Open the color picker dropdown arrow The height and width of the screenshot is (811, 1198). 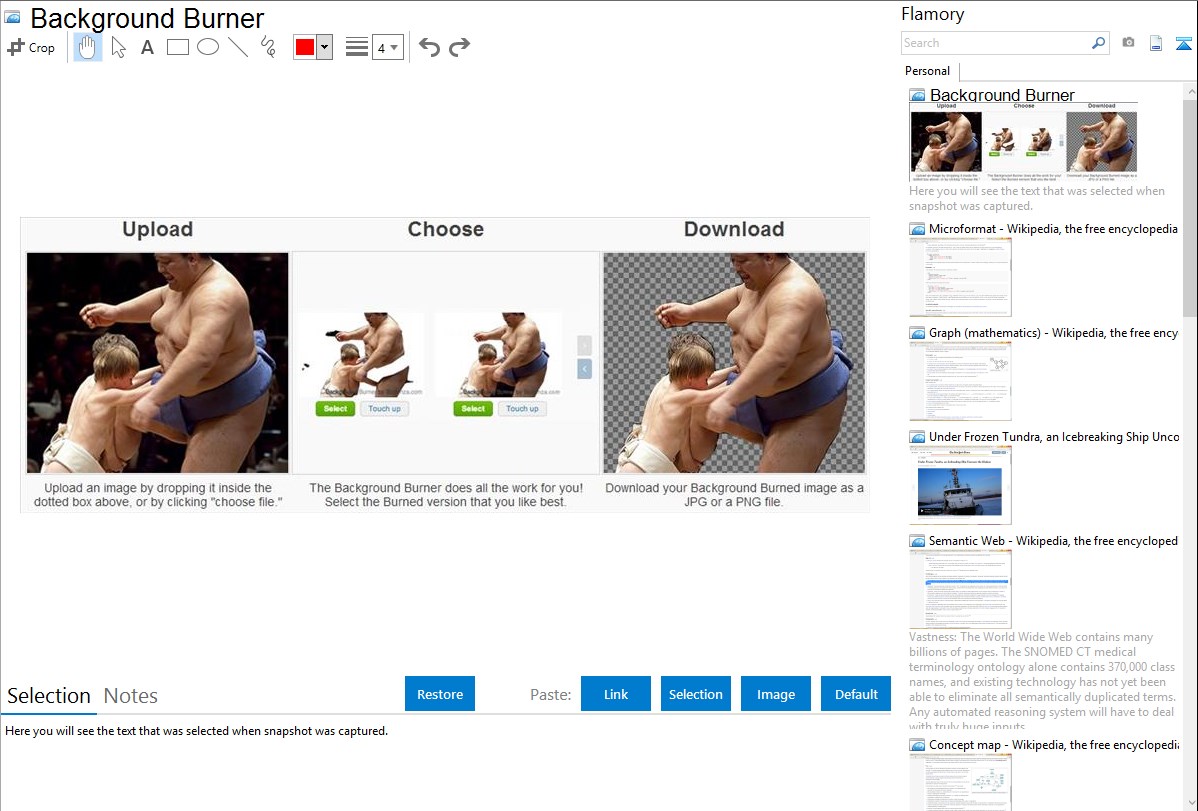click(x=325, y=47)
